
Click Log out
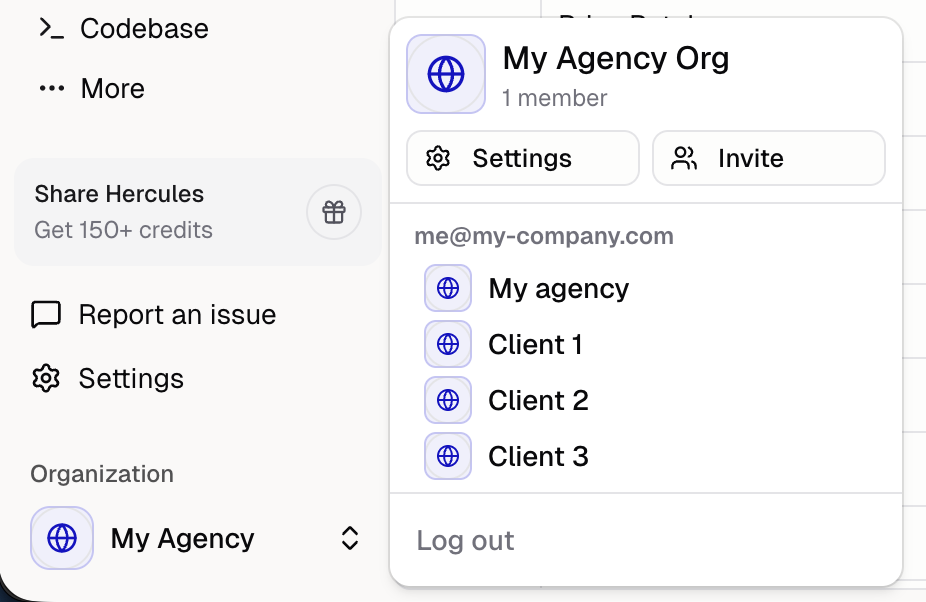(x=464, y=540)
